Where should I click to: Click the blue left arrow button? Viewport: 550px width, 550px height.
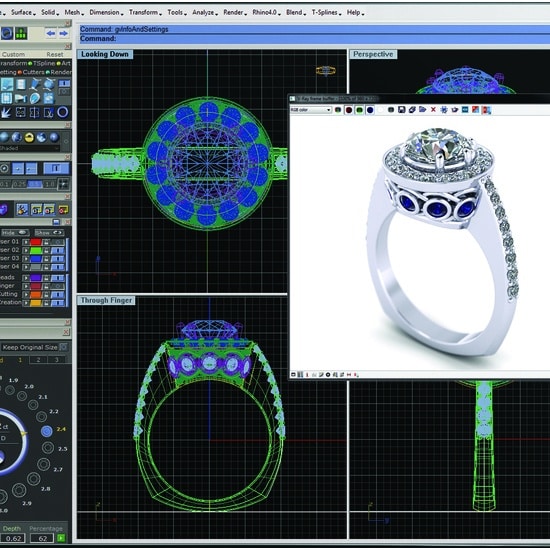pyautogui.click(x=51, y=33)
